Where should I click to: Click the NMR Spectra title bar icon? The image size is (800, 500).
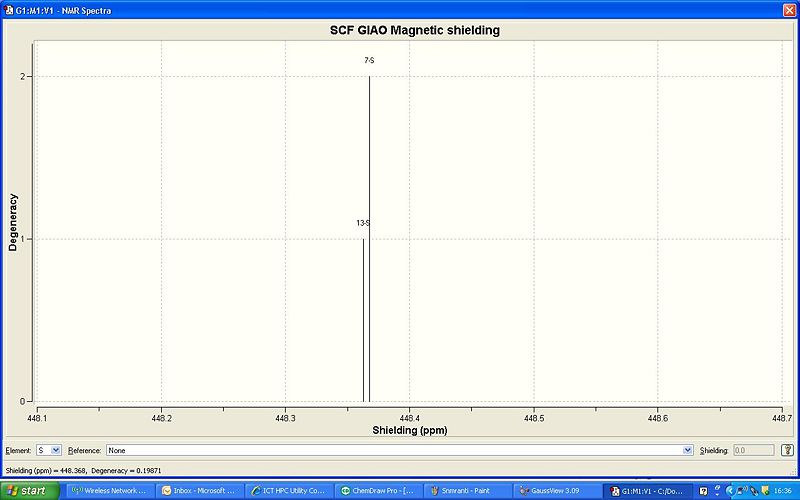click(x=8, y=10)
